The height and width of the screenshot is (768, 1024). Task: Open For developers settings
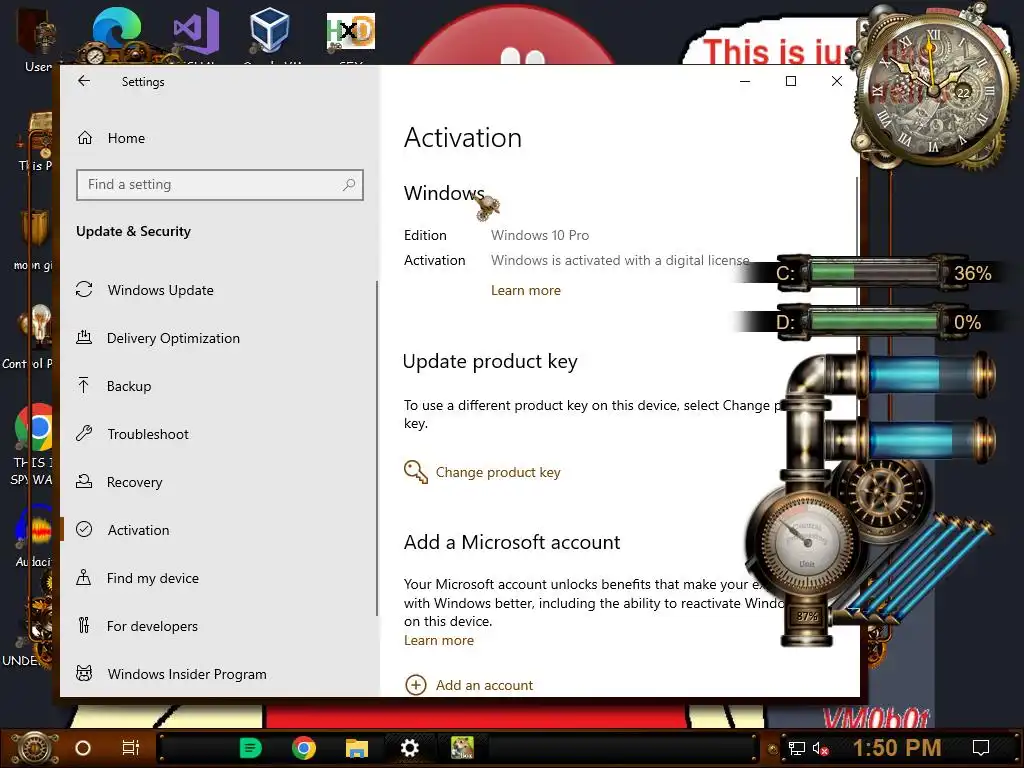[152, 626]
